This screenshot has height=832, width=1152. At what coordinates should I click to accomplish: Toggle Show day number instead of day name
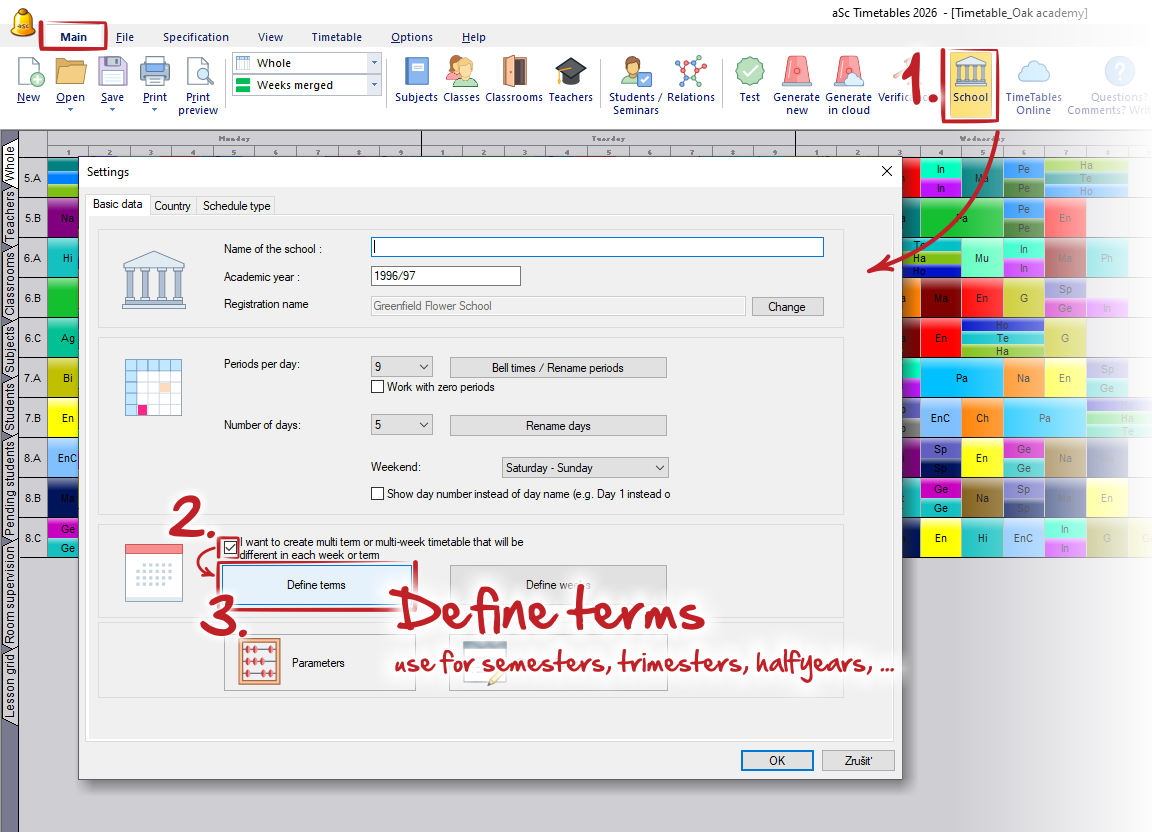click(378, 494)
